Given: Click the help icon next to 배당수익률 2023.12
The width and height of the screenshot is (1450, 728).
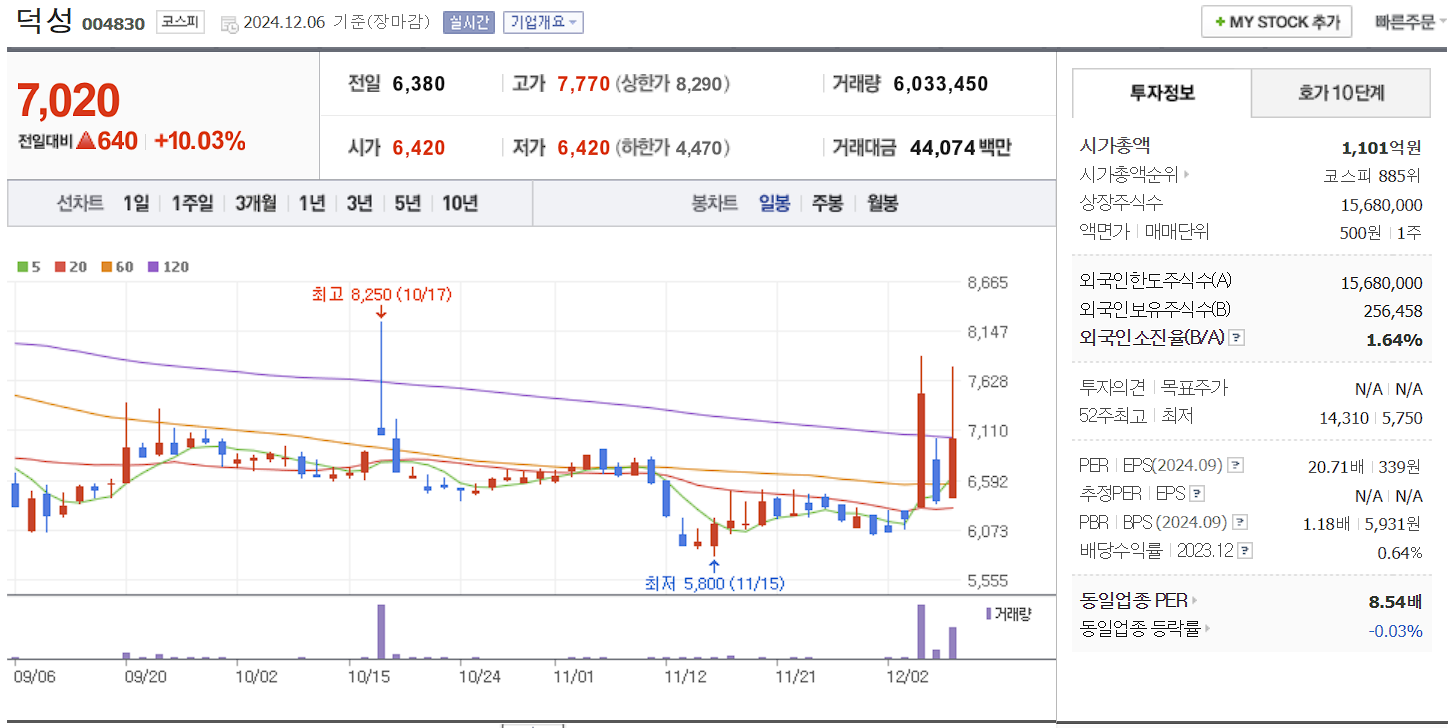Looking at the screenshot, I should [1245, 551].
